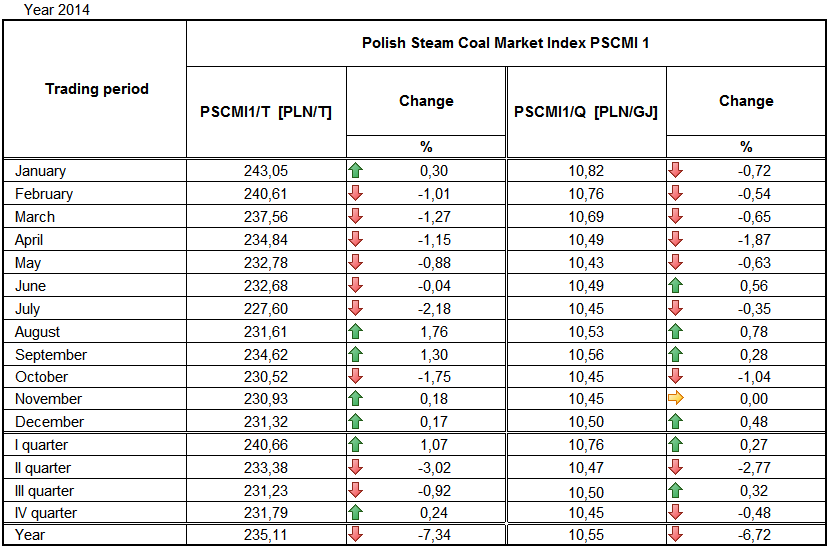This screenshot has height=547, width=829.
Task: Click the green arrow next to 1,76 for August
Action: click(355, 332)
